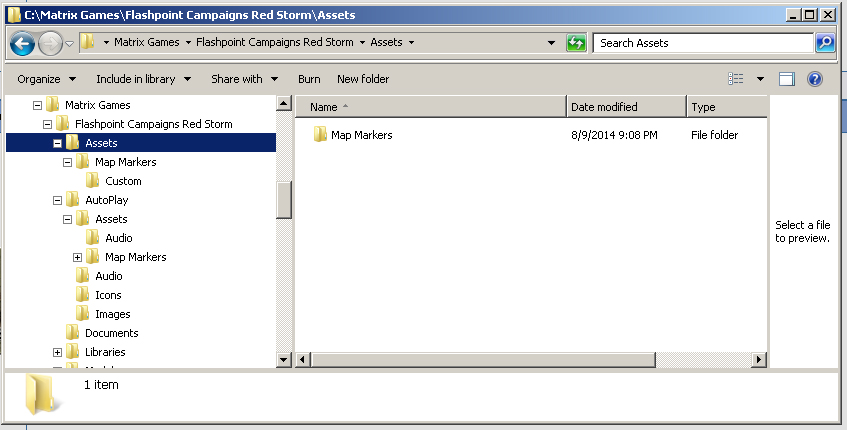Collapse the AutoPlay tree node
Image resolution: width=847 pixels, height=430 pixels.
click(57, 200)
